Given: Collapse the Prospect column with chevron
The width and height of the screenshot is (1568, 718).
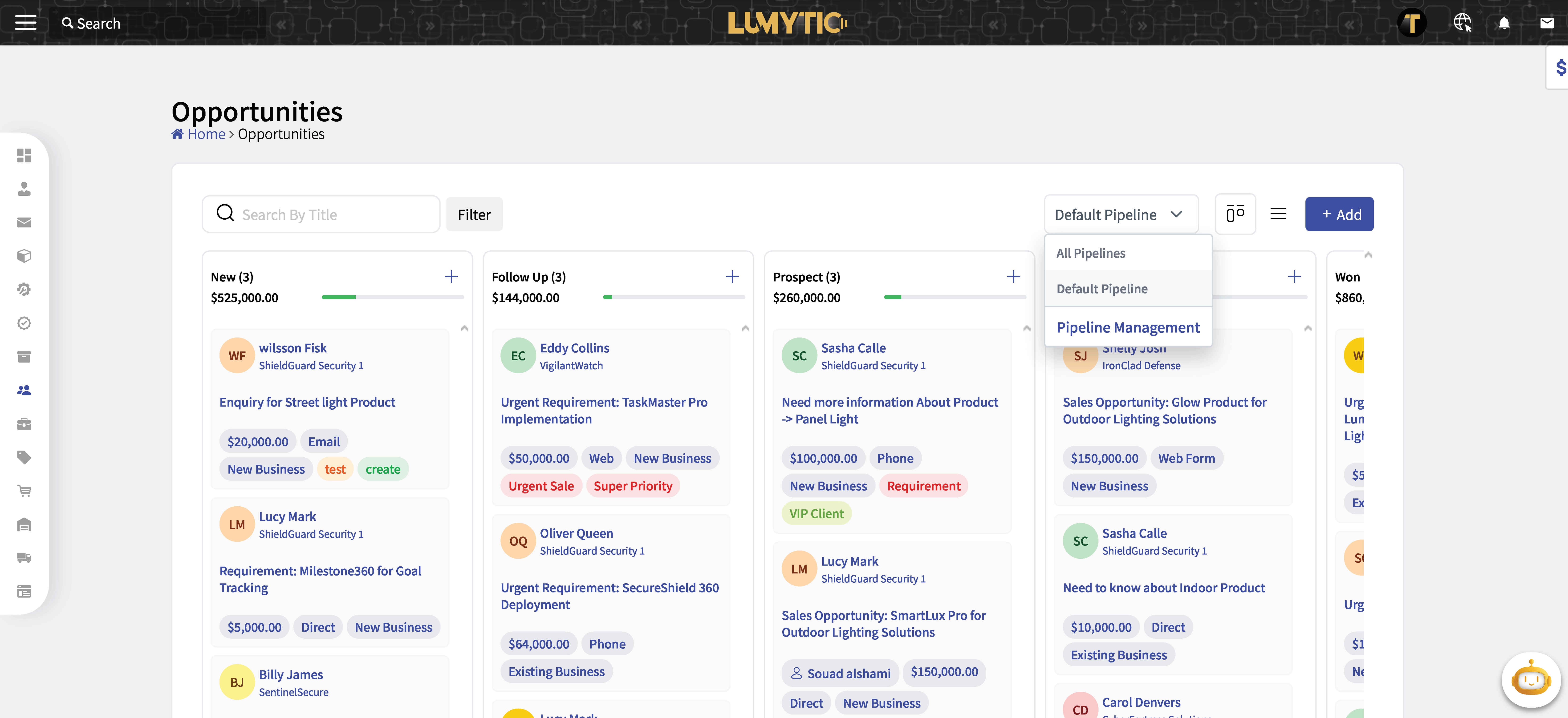Looking at the screenshot, I should coord(1027,328).
